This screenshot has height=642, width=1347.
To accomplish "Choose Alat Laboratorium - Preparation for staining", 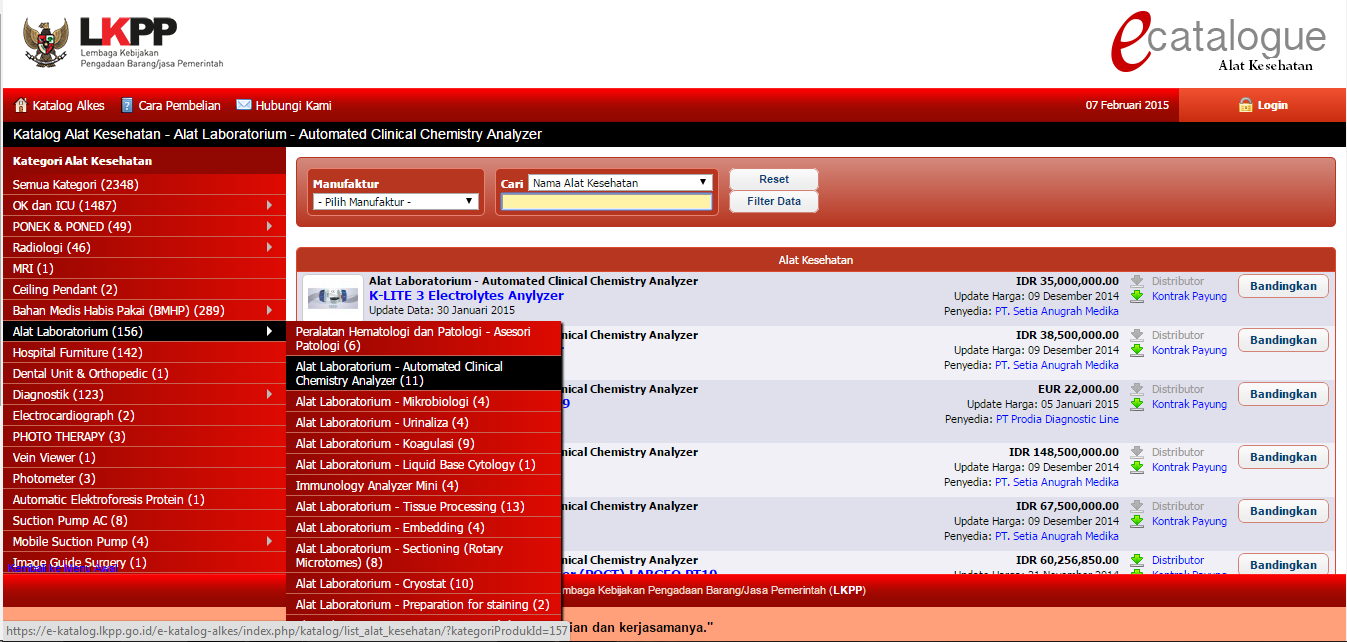I will tap(425, 605).
